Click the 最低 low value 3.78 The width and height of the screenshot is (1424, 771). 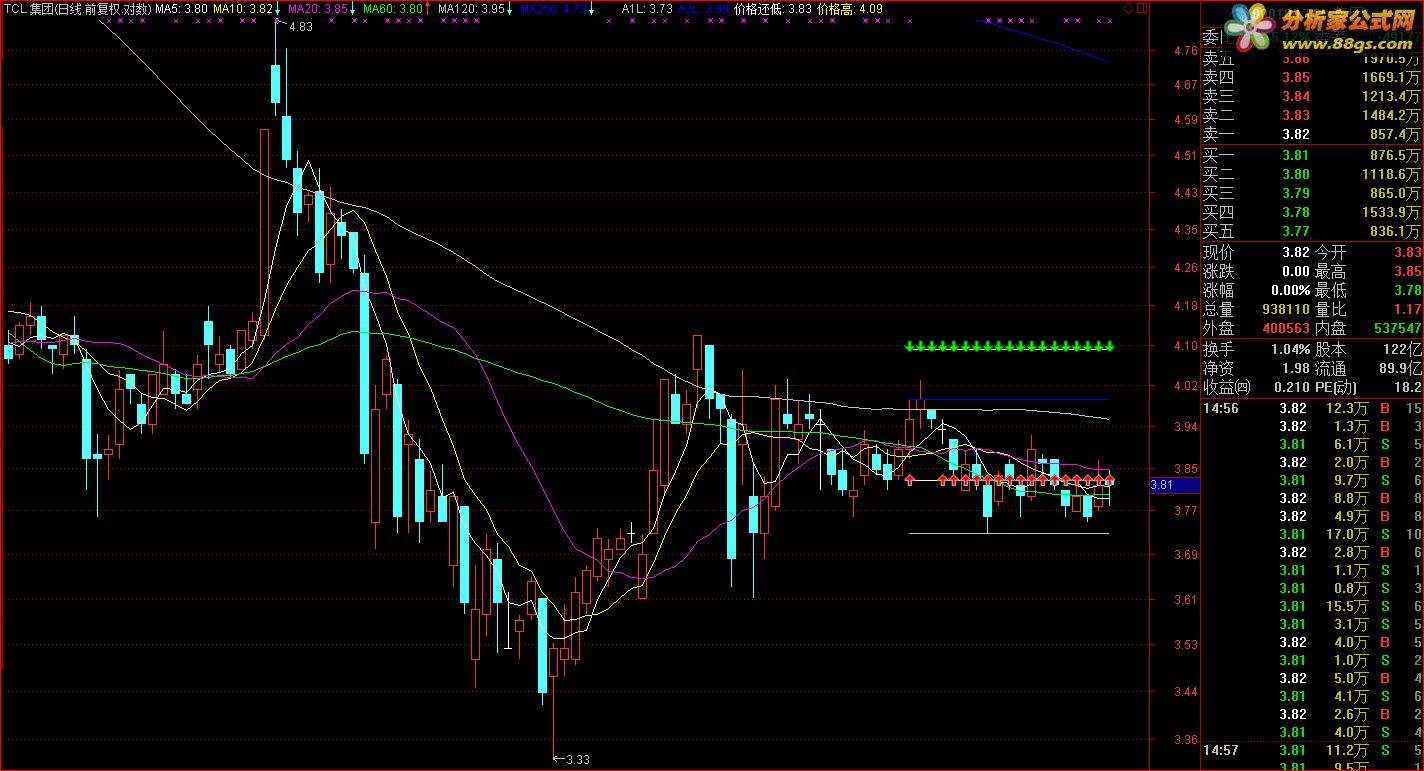tap(1408, 290)
